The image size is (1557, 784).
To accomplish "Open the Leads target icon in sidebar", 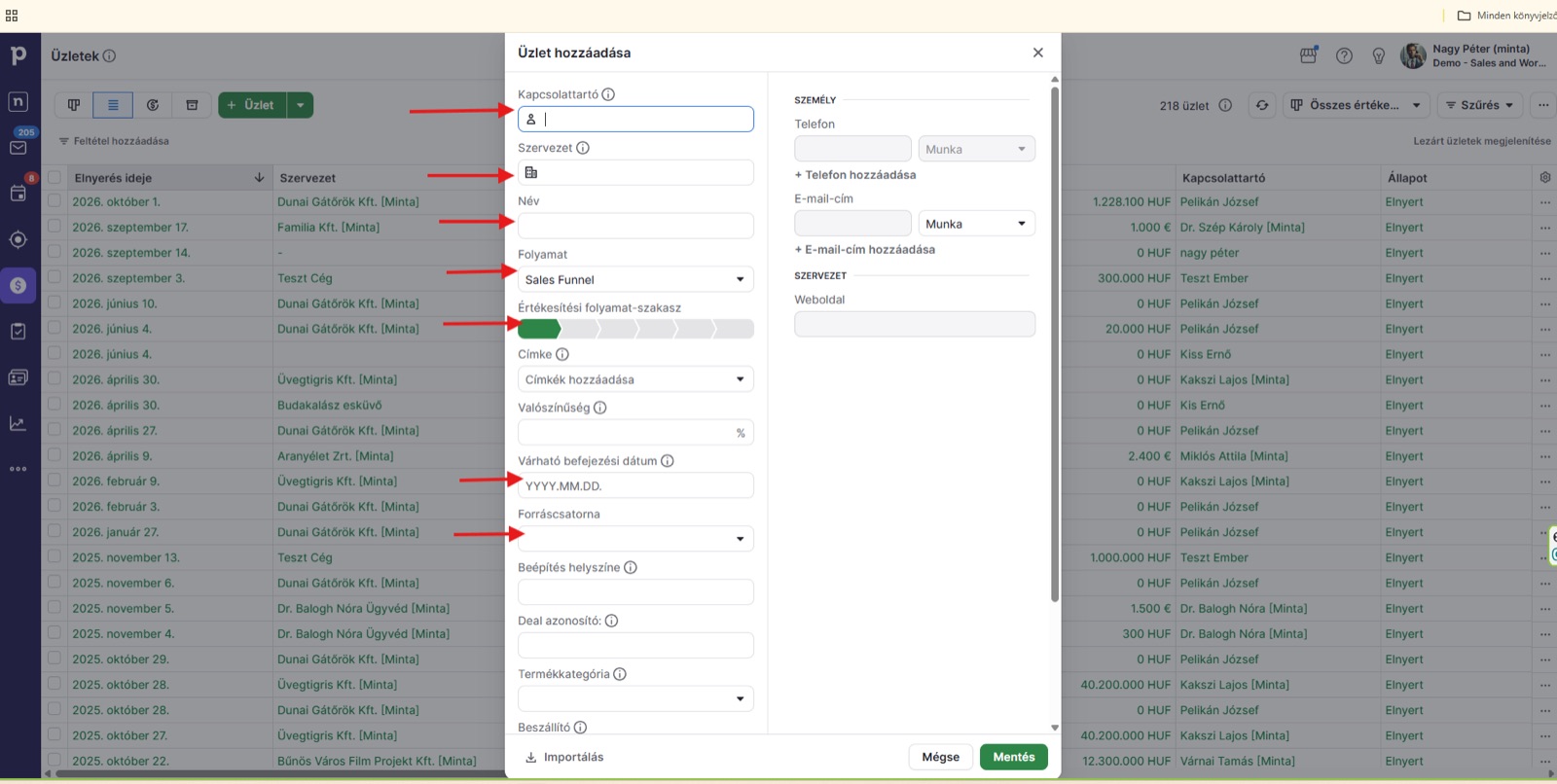I will [18, 239].
